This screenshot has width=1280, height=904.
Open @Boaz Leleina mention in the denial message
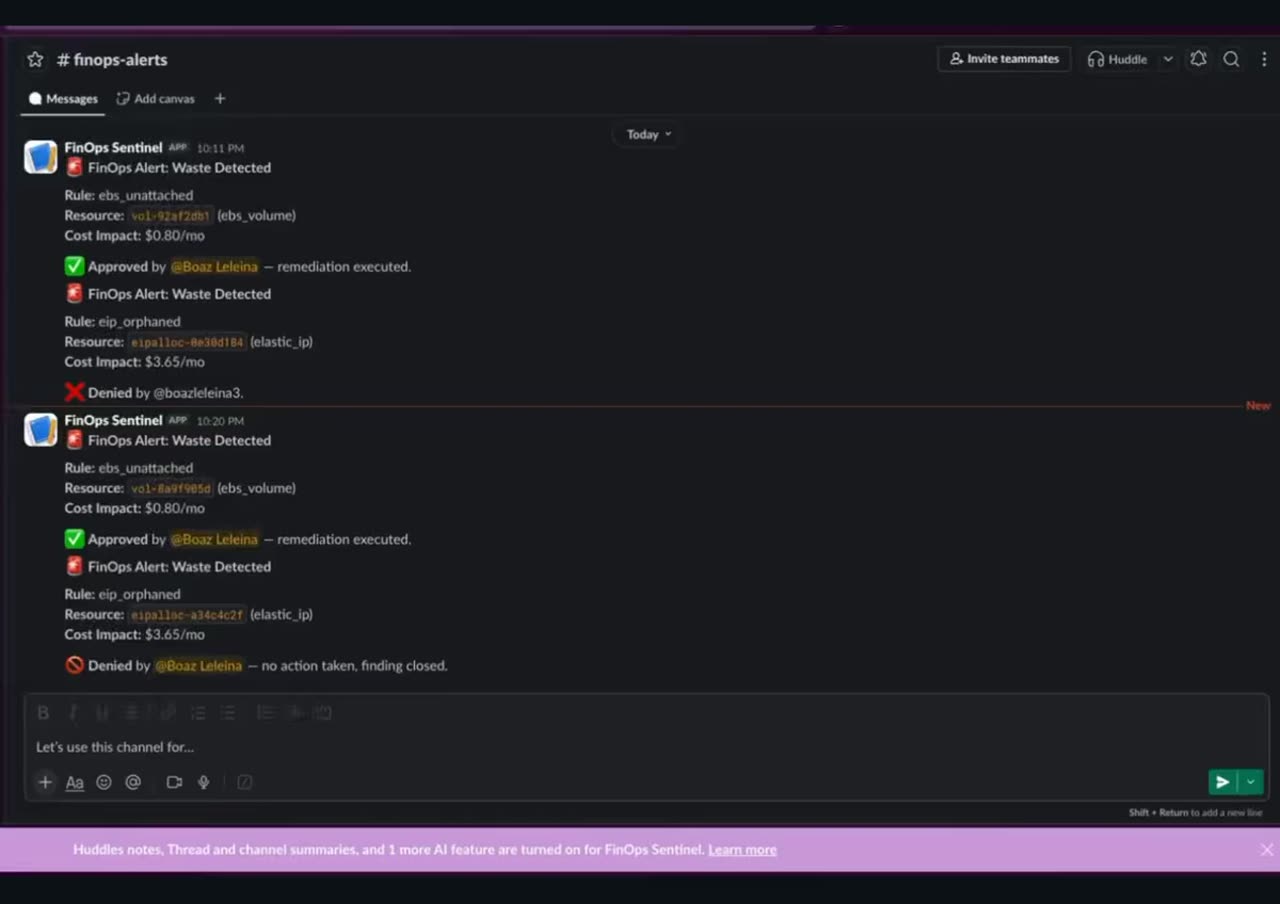pyautogui.click(x=198, y=666)
